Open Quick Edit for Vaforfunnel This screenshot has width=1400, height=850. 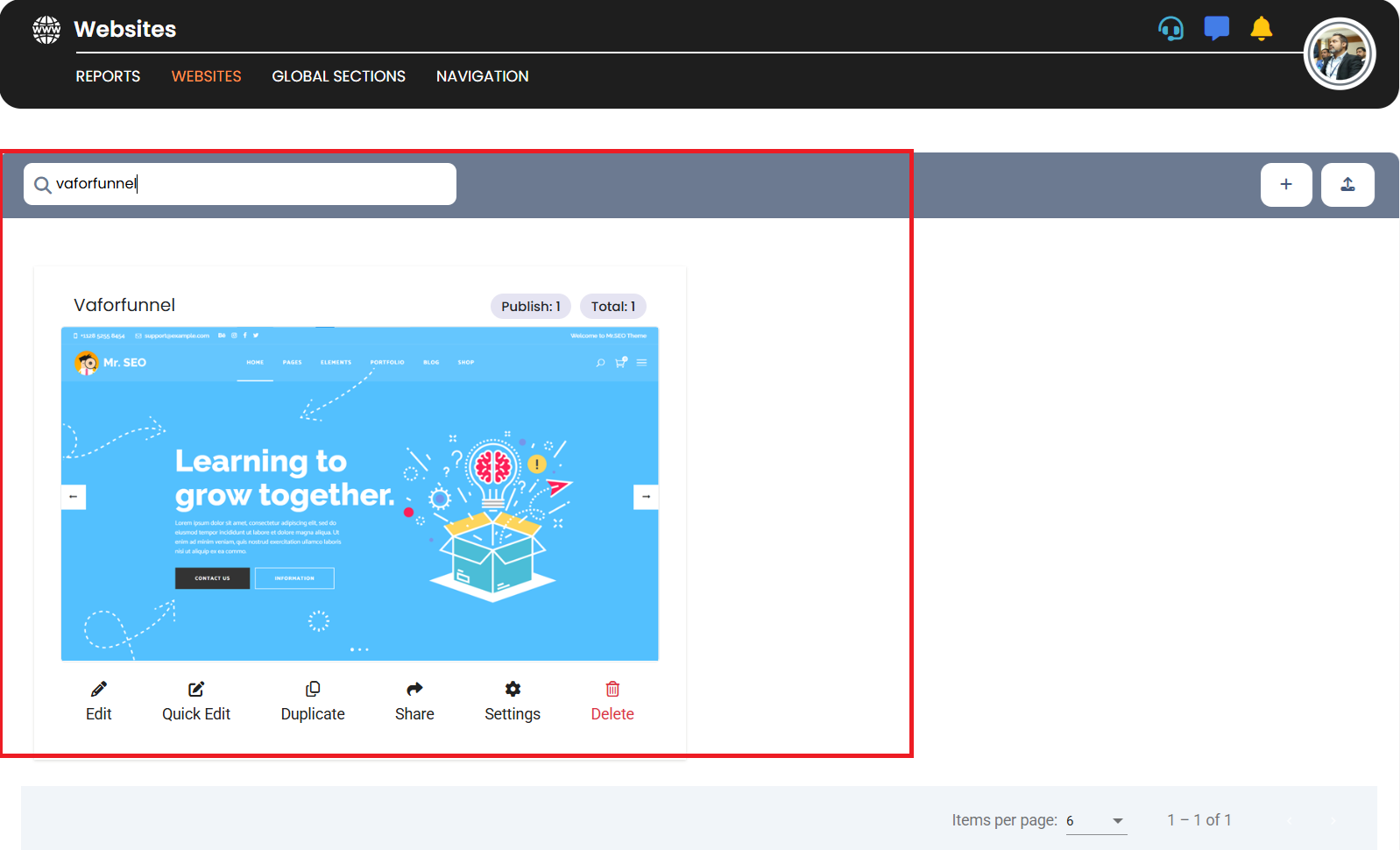(196, 701)
